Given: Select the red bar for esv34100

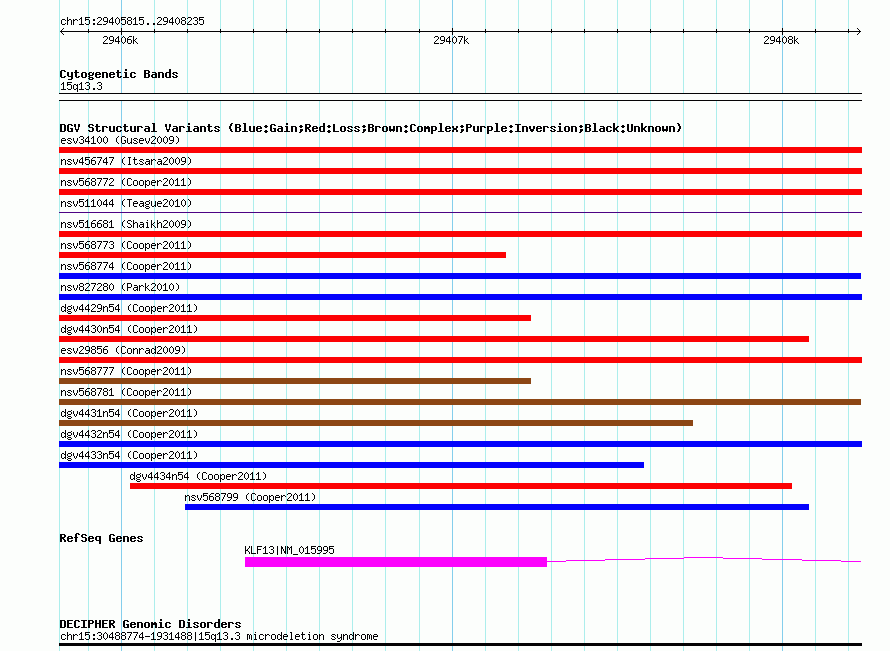Looking at the screenshot, I should 460,150.
